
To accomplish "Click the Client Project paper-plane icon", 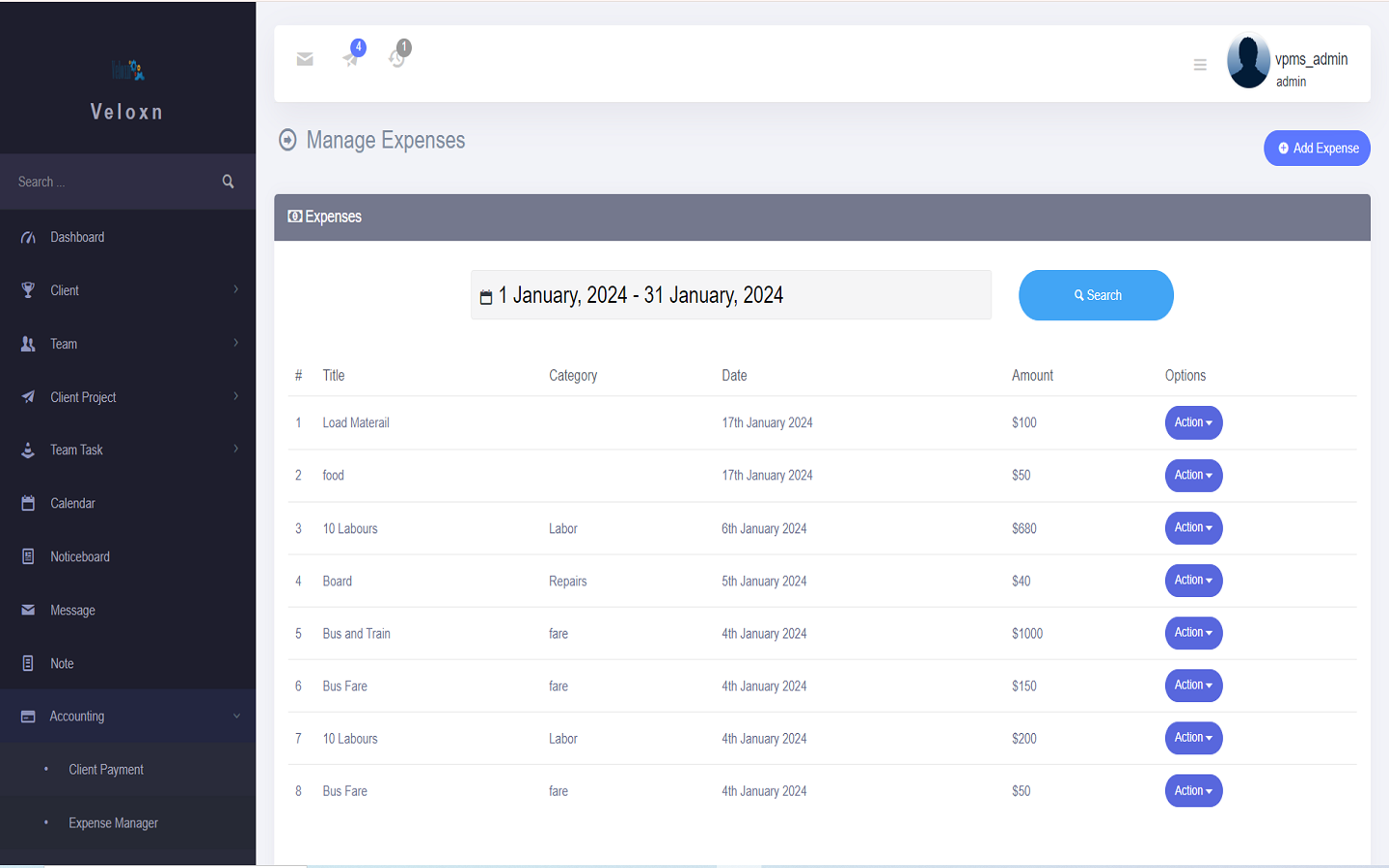I will coord(28,396).
